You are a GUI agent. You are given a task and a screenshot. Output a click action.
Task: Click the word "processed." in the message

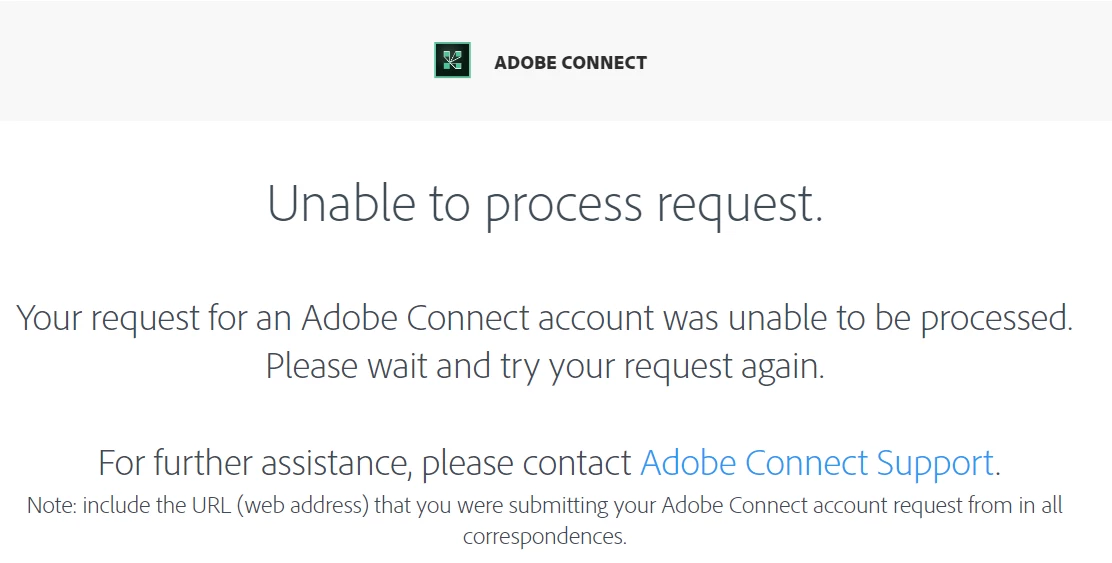click(x=996, y=318)
